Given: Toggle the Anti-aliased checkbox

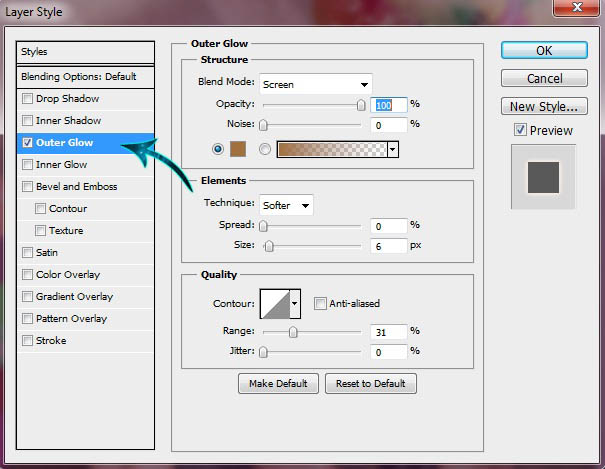Looking at the screenshot, I should 320,304.
